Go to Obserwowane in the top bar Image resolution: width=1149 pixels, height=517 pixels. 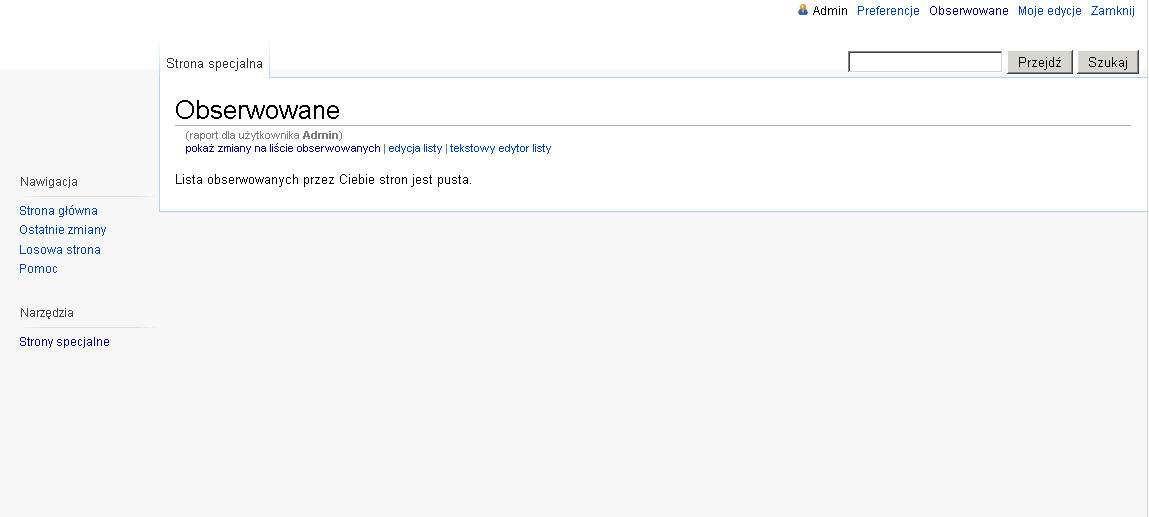(x=968, y=11)
